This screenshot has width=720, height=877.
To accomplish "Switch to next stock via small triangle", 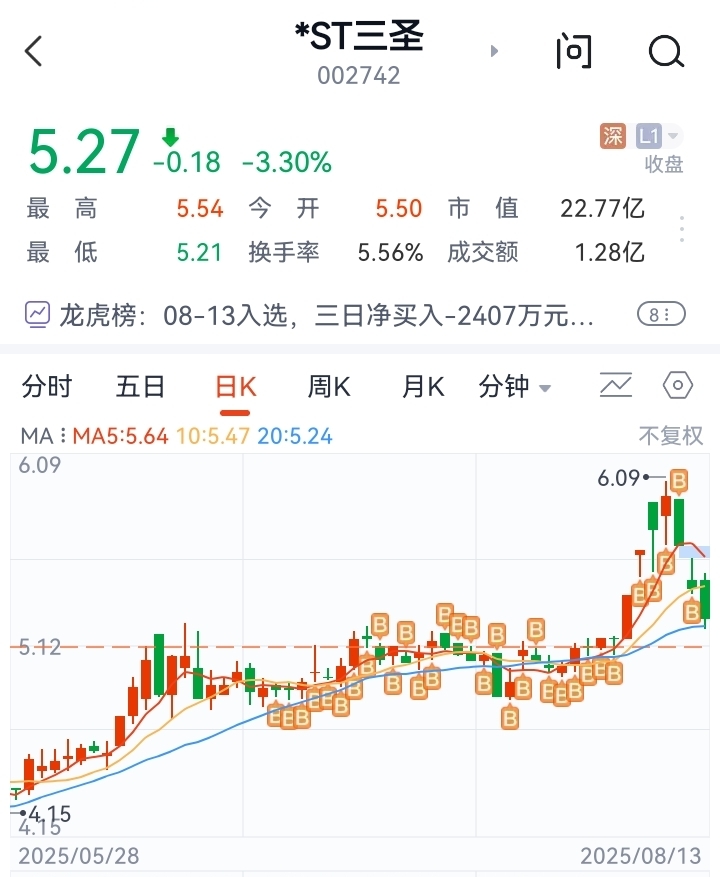I will (x=494, y=51).
